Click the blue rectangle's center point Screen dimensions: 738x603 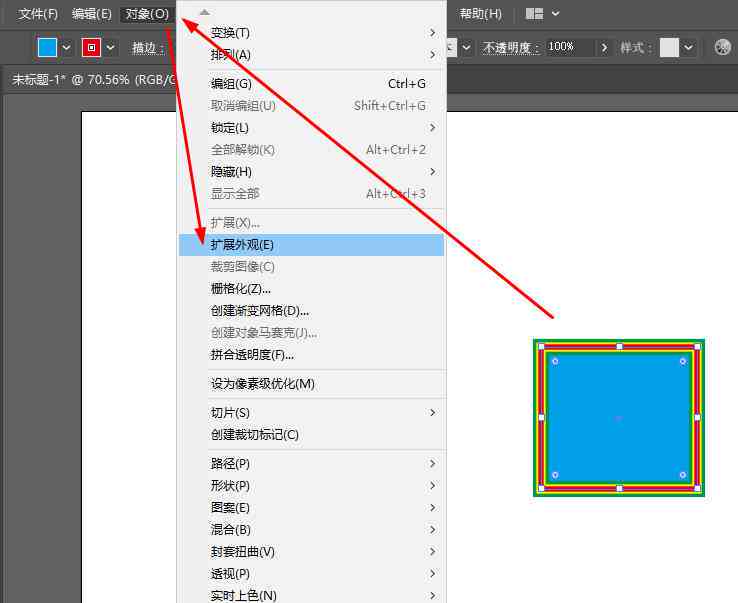(619, 418)
